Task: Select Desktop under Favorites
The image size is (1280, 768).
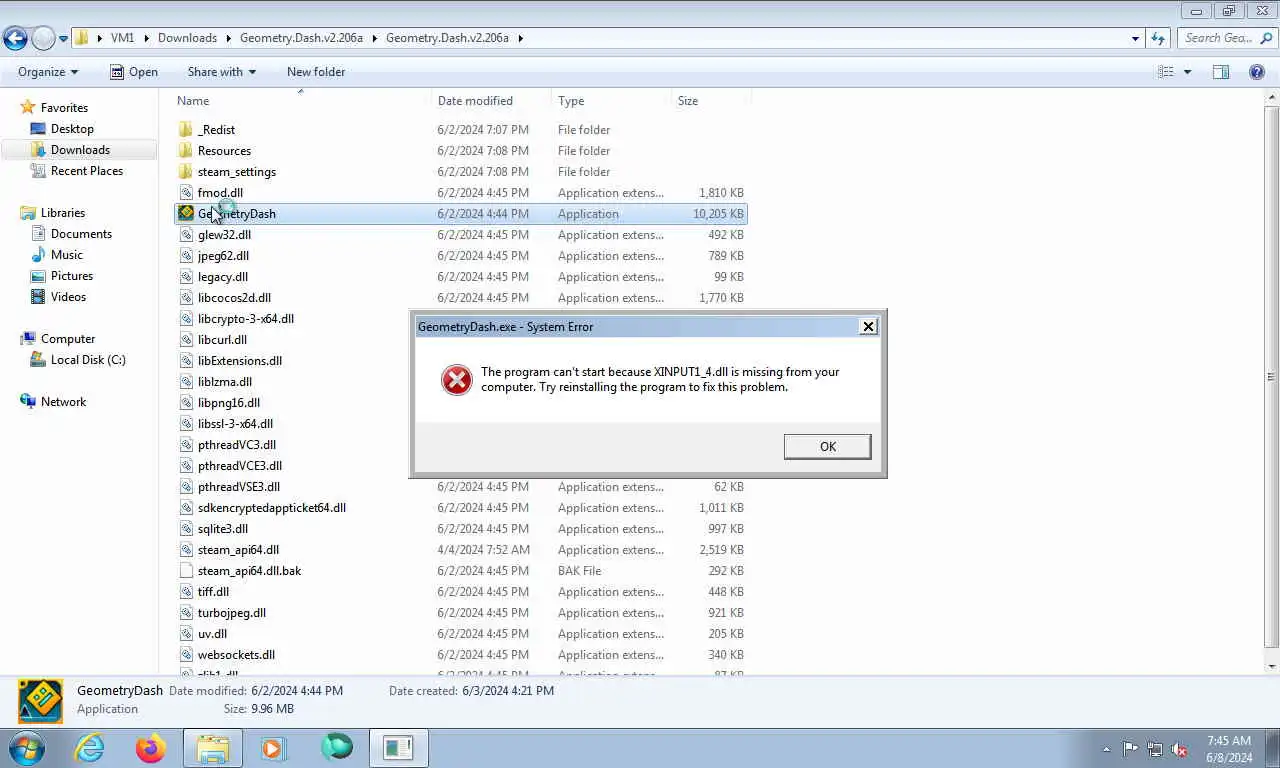Action: point(72,128)
